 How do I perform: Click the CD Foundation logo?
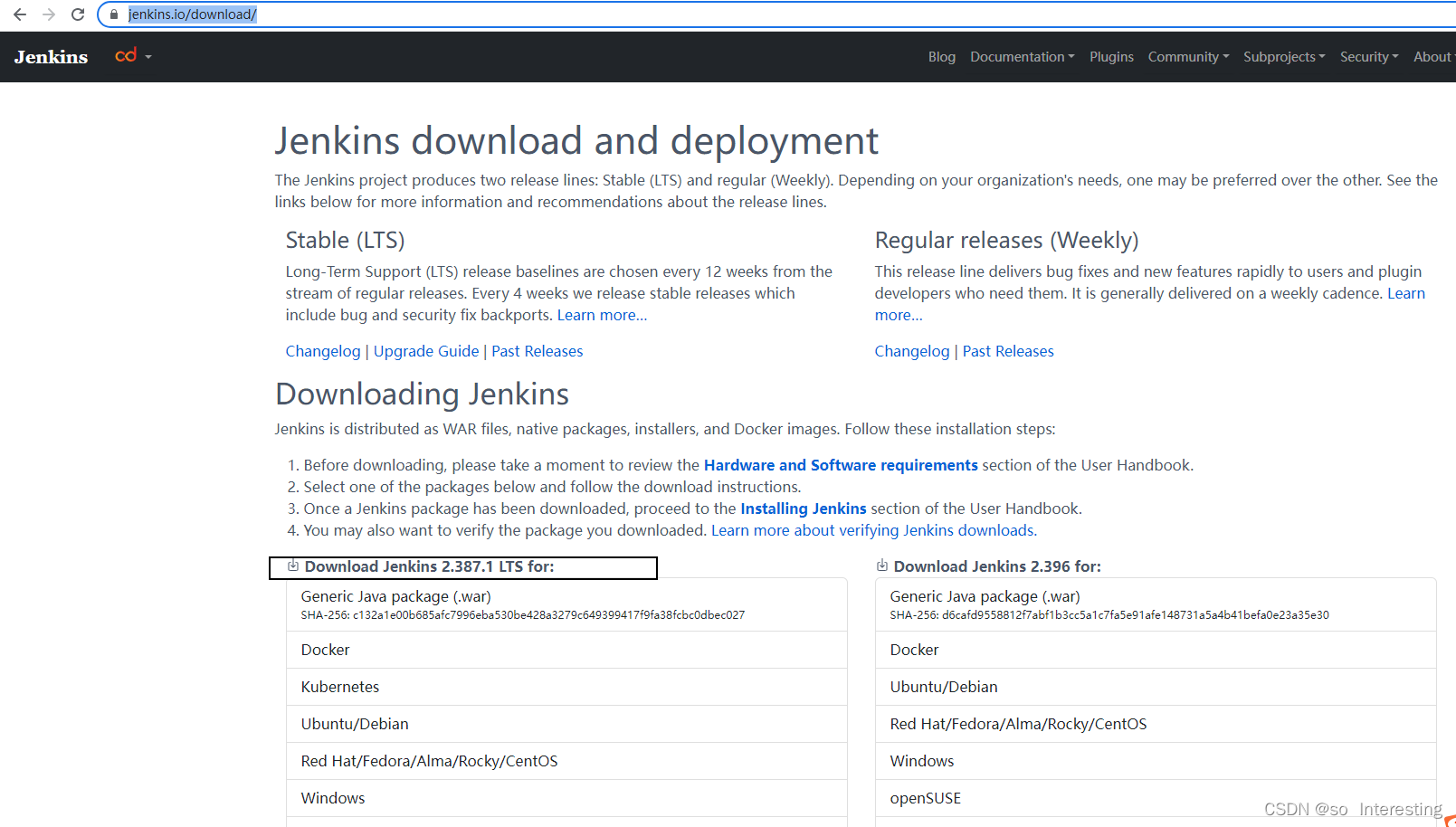126,55
